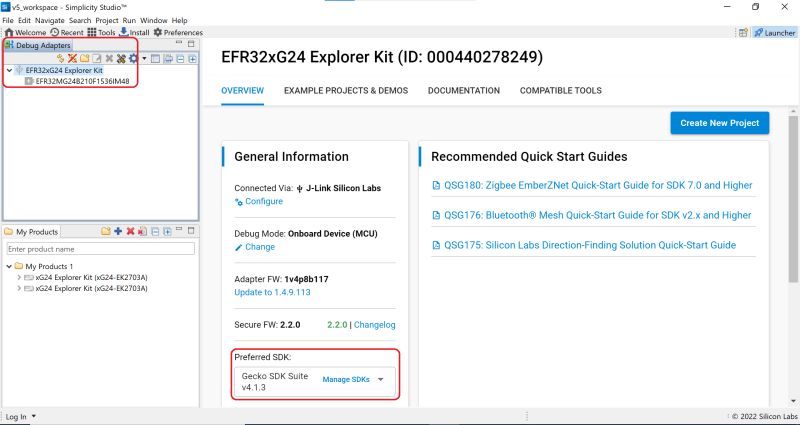Click the folder icon in Debug Adapters toolbar
800x425 pixels.
(85, 59)
